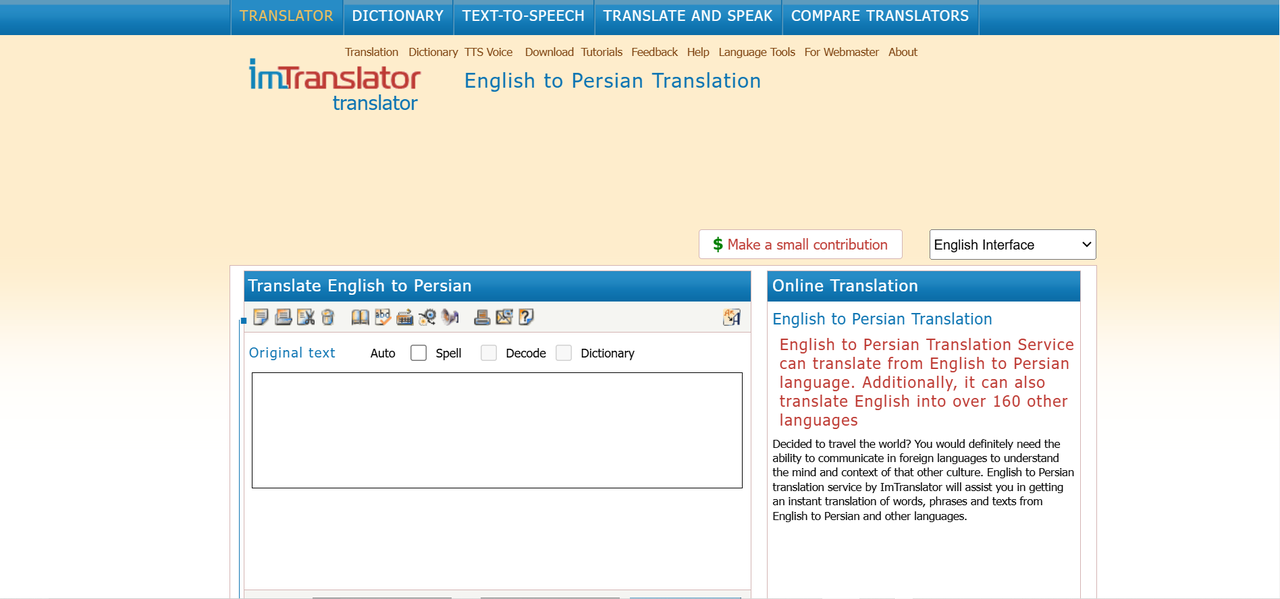Click the cut text scissors icon
The image size is (1280, 599).
click(x=305, y=317)
